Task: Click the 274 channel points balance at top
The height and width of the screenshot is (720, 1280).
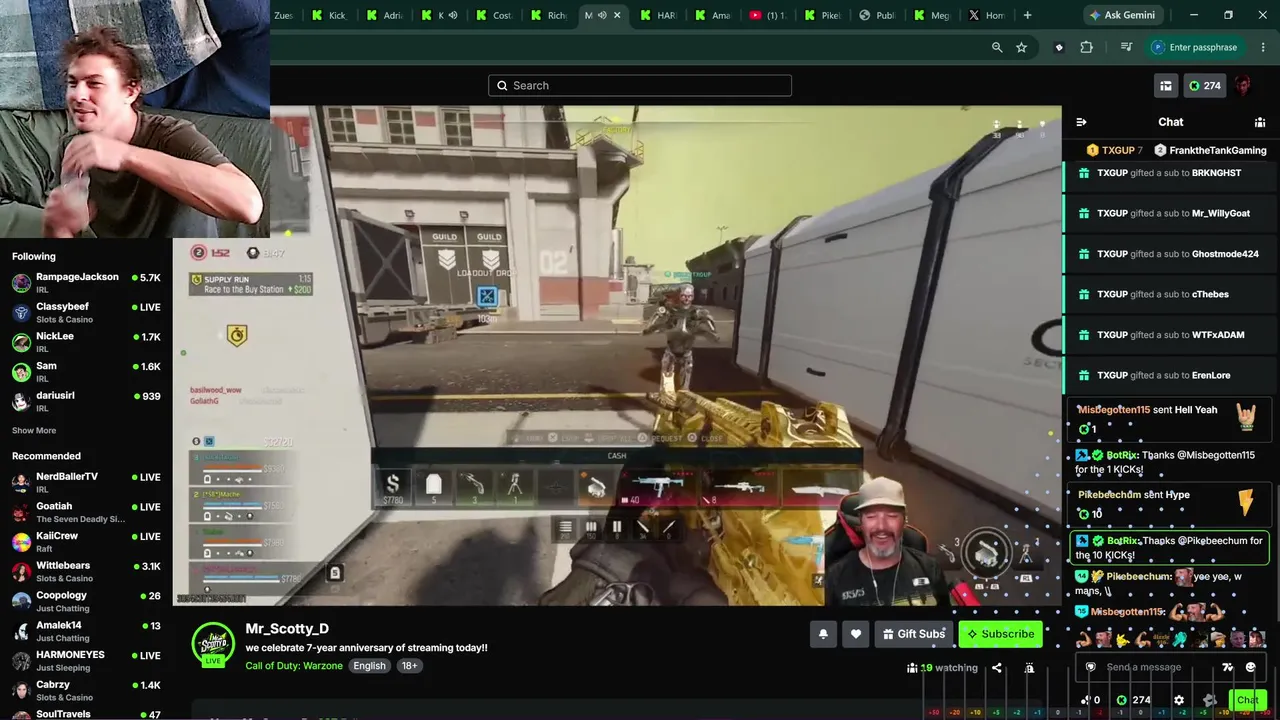Action: click(1204, 86)
